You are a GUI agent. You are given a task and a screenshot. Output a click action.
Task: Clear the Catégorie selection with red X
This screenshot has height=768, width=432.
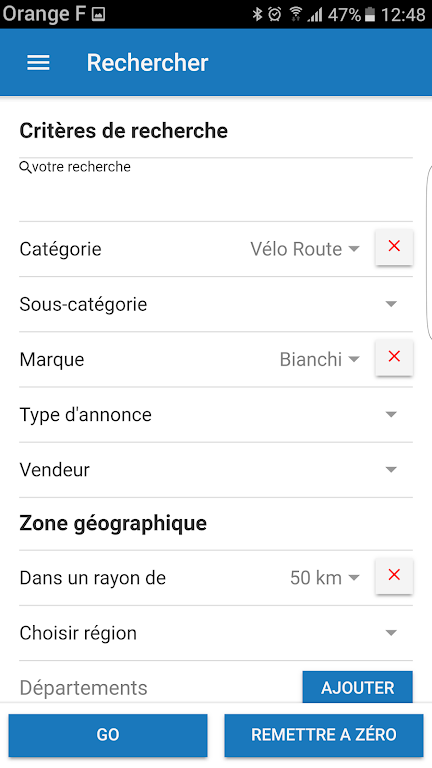pyautogui.click(x=394, y=247)
